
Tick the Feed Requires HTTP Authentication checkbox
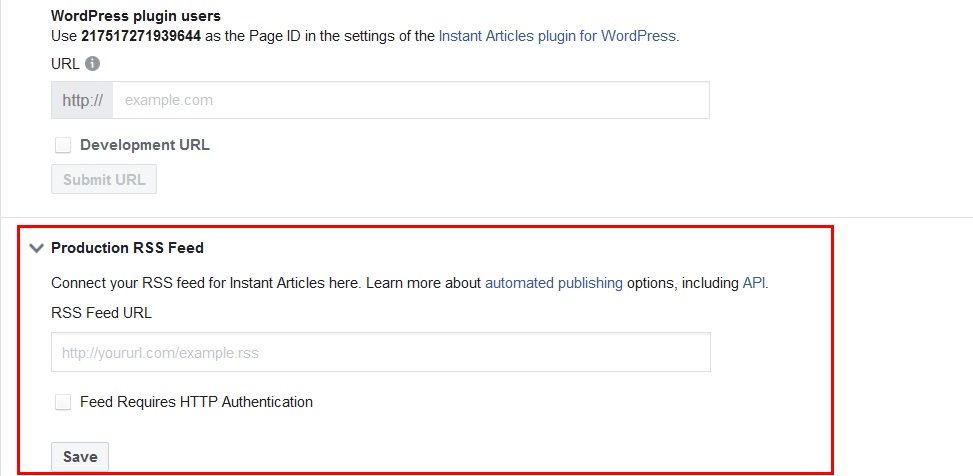63,402
